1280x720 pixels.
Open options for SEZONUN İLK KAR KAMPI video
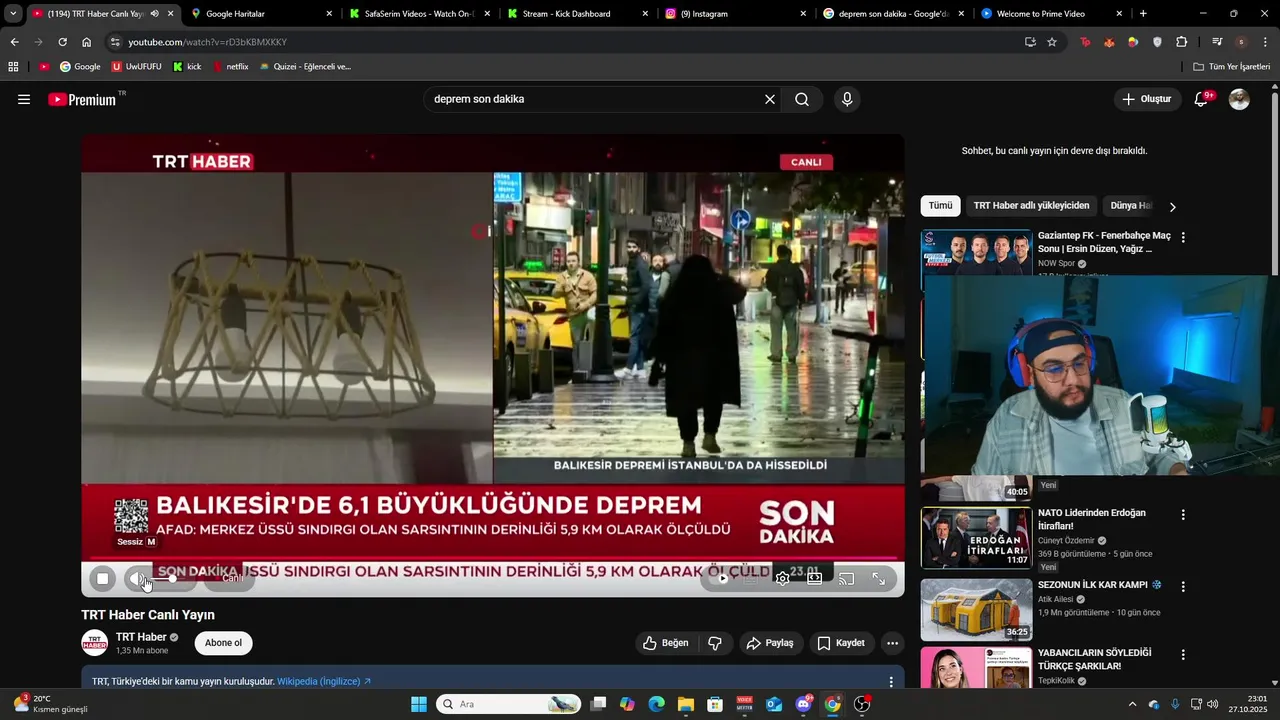pyautogui.click(x=1183, y=587)
